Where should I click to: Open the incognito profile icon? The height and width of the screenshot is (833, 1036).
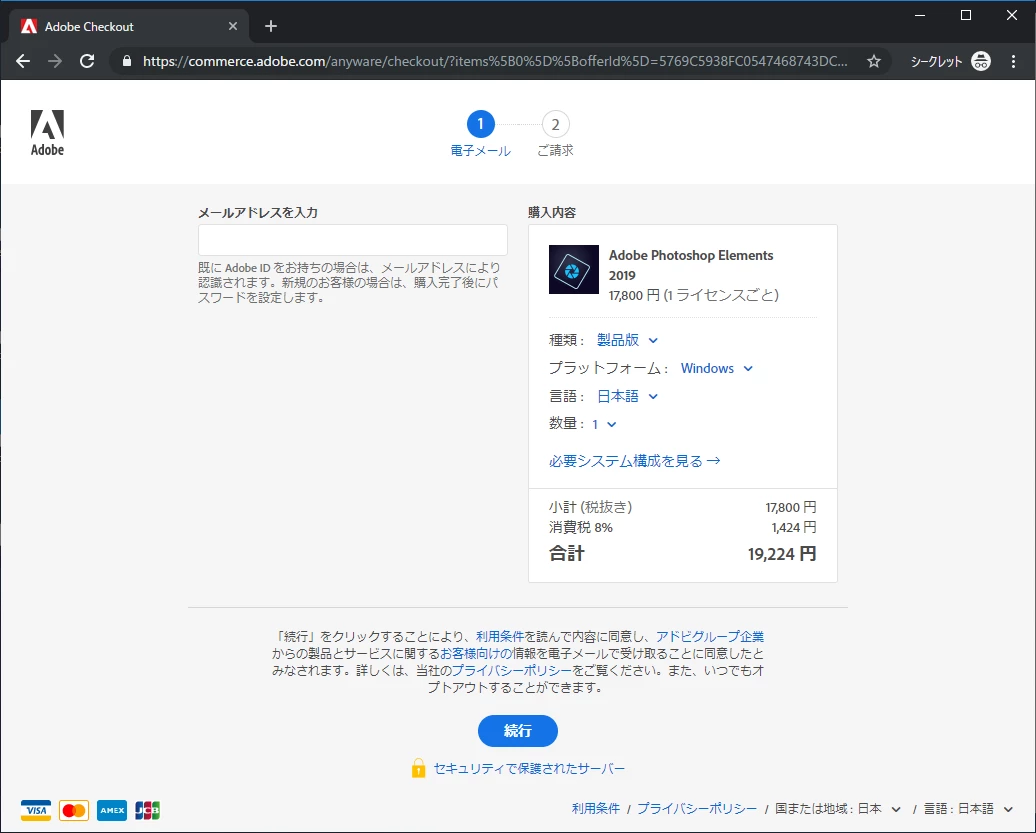[x=980, y=61]
